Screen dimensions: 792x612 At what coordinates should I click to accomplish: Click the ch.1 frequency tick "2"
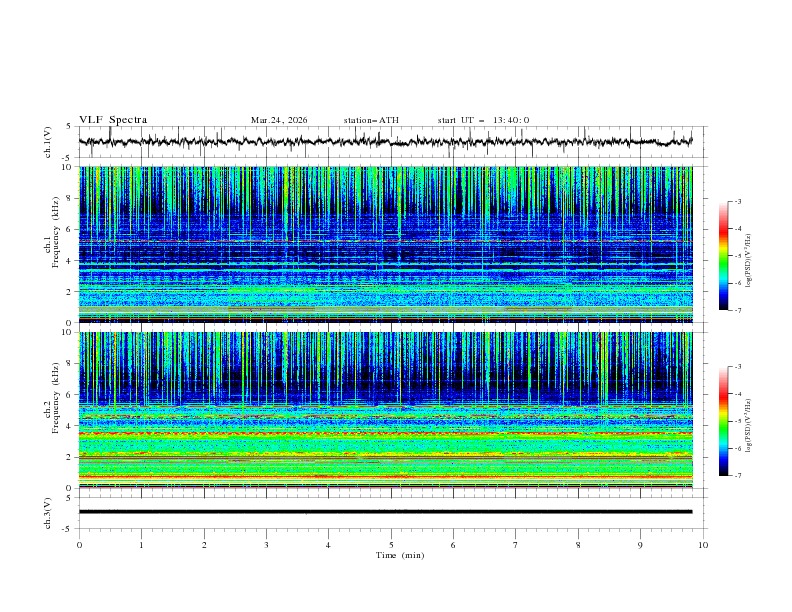click(71, 292)
